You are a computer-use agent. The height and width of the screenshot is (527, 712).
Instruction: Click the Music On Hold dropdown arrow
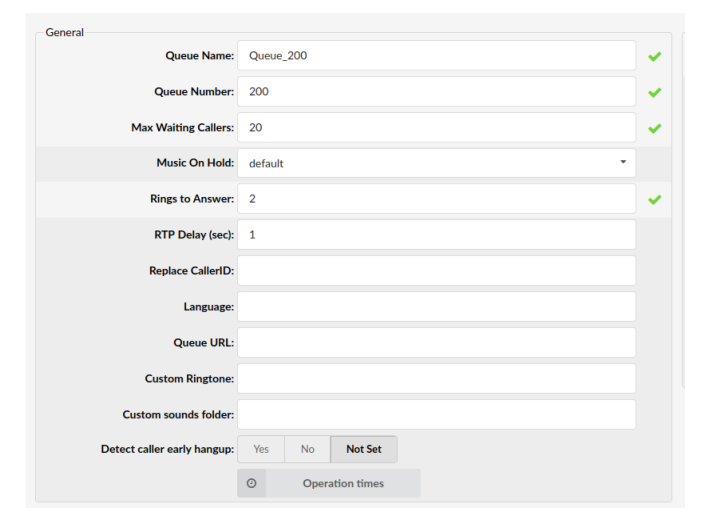tap(623, 162)
